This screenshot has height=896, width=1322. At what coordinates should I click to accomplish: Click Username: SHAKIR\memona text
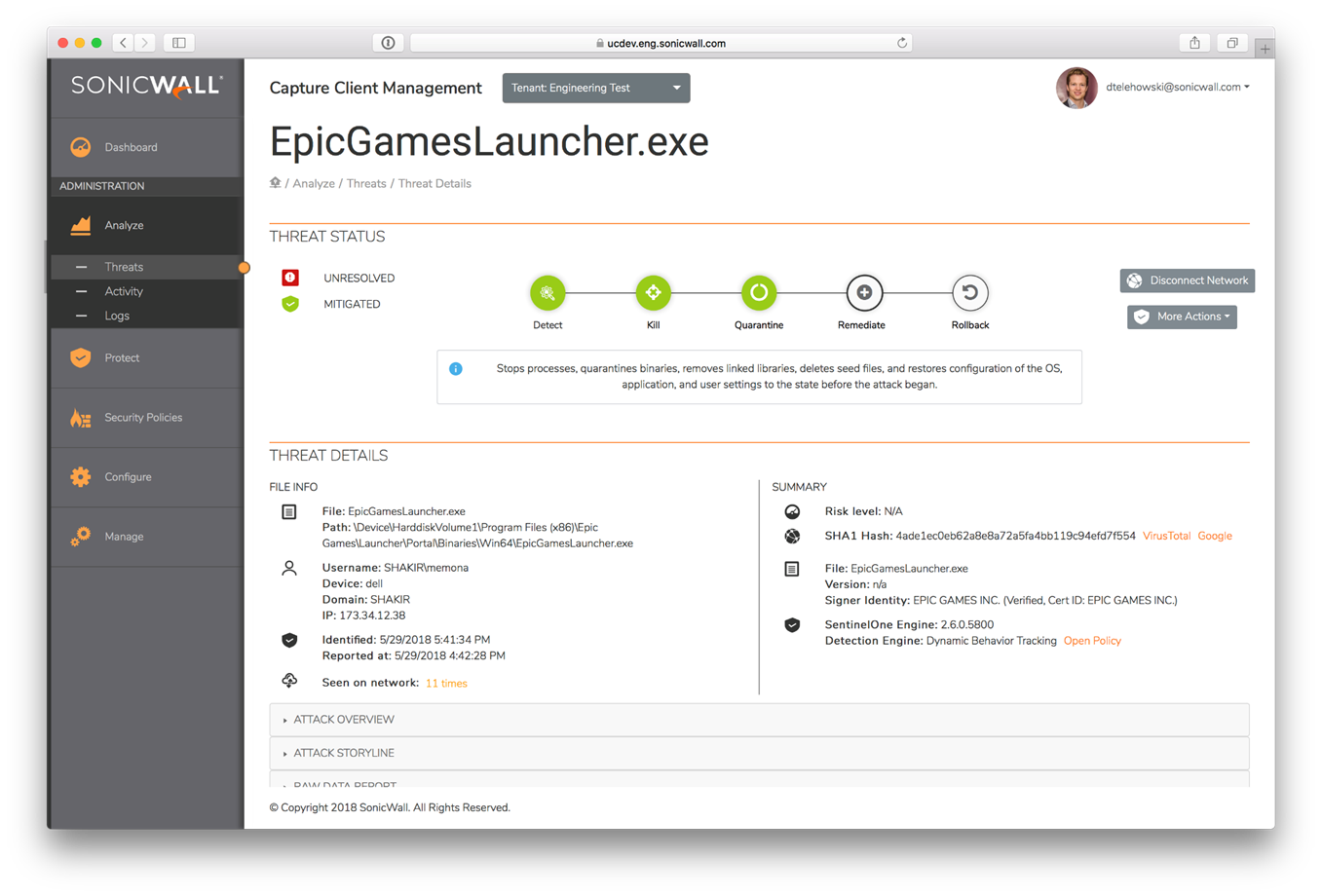pos(396,568)
